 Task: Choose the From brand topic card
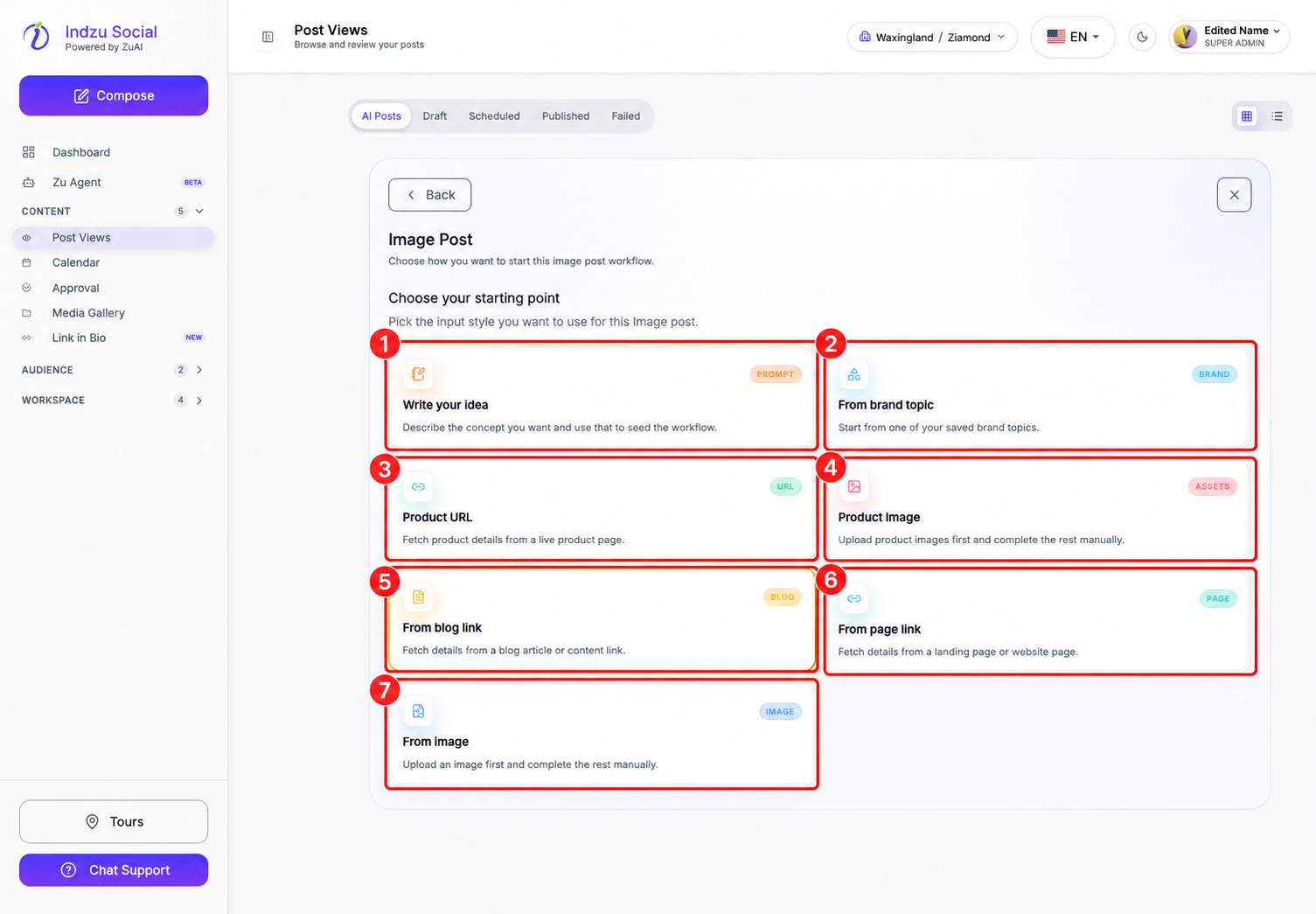pyautogui.click(x=1040, y=396)
